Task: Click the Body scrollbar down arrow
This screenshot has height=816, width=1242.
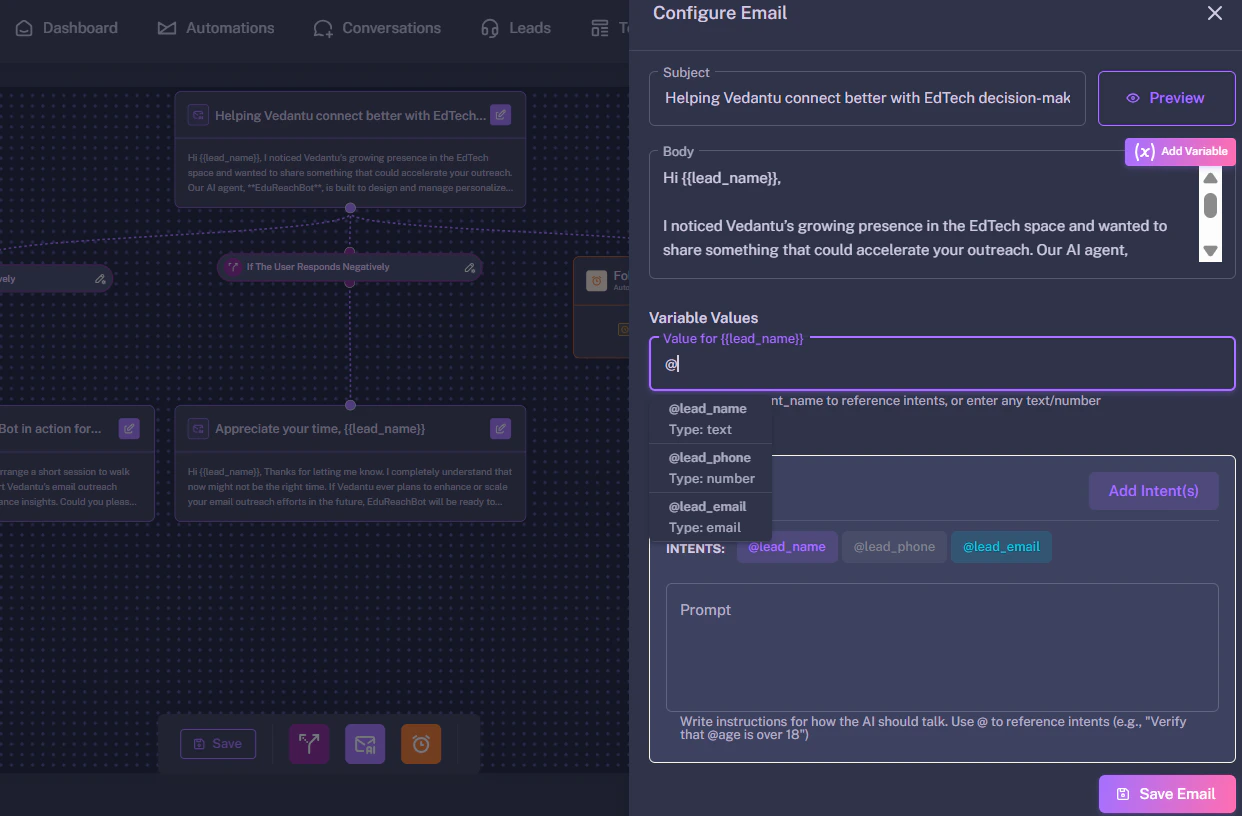Action: tap(1210, 251)
